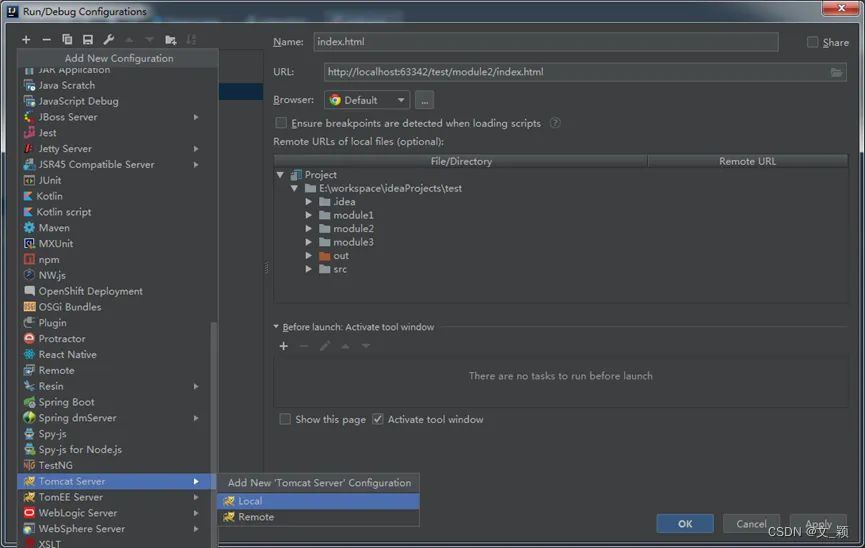
Task: Choose Spring Boot from configuration list
Action: tap(66, 402)
